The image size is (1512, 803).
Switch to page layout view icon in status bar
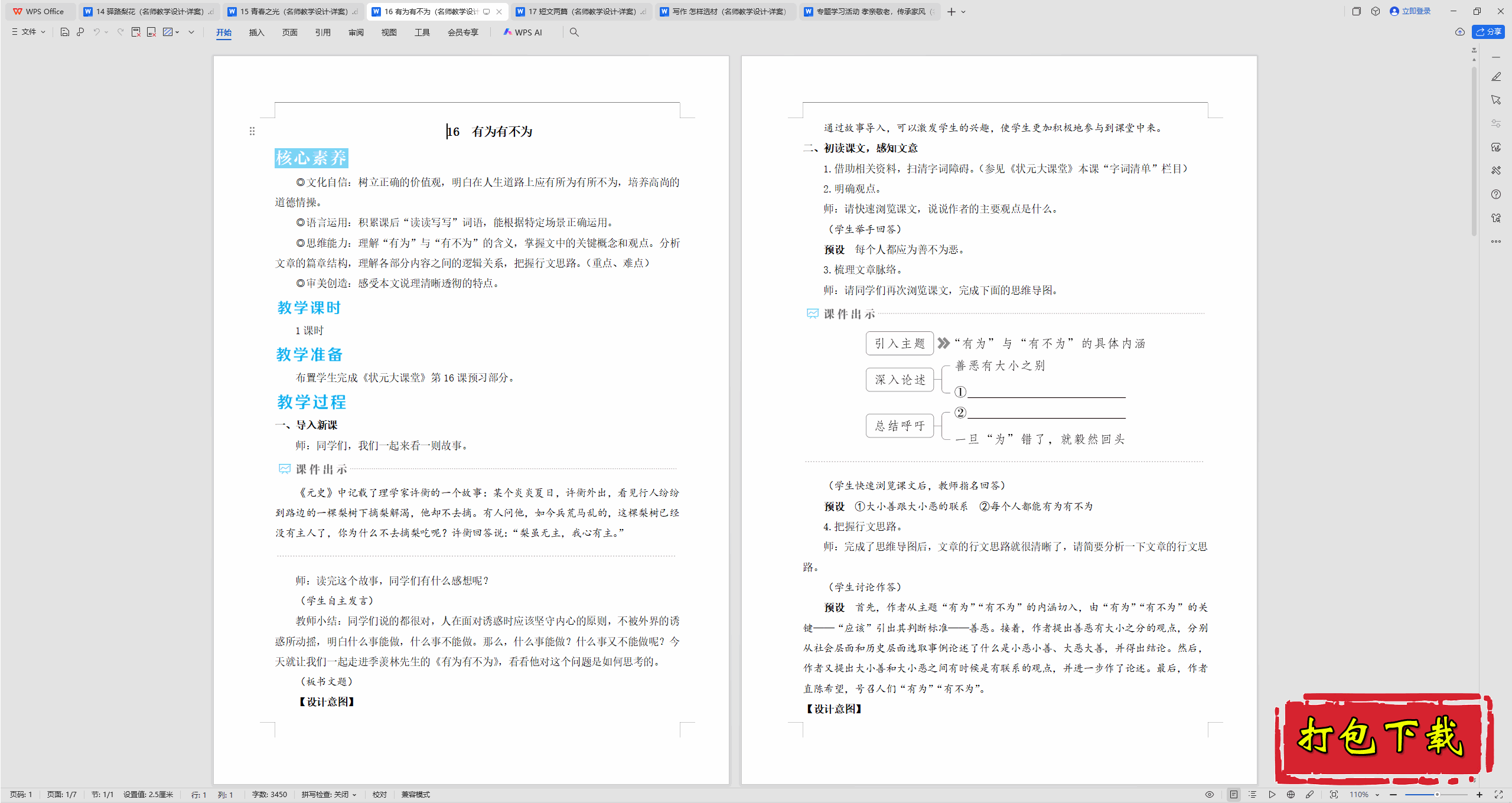(1233, 795)
